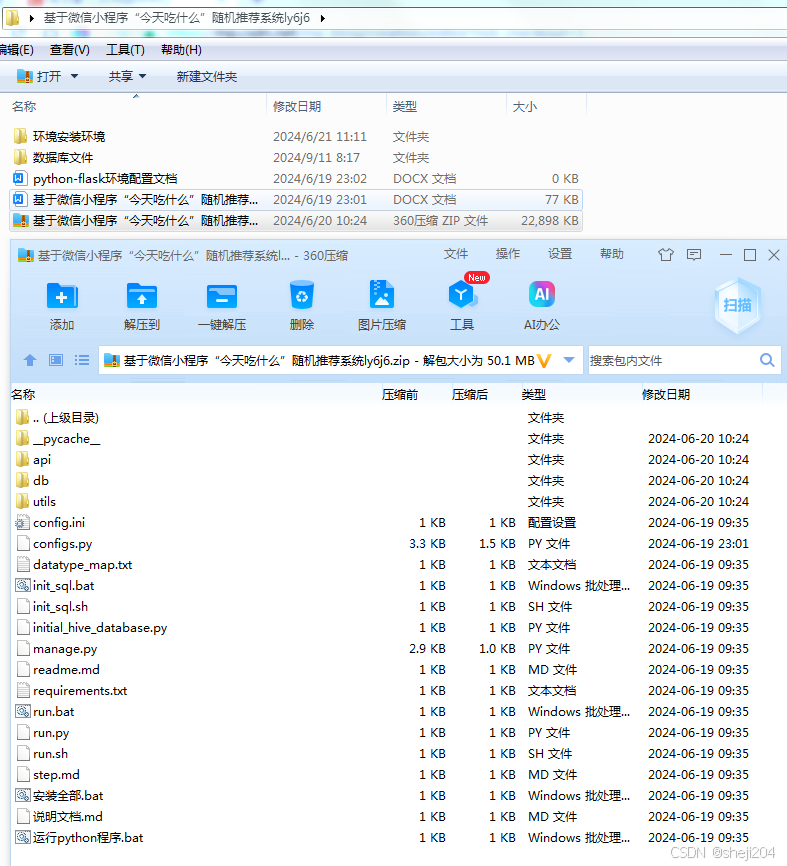787x866 pixels.
Task: Go up one level with the up arrow
Action: (30, 361)
